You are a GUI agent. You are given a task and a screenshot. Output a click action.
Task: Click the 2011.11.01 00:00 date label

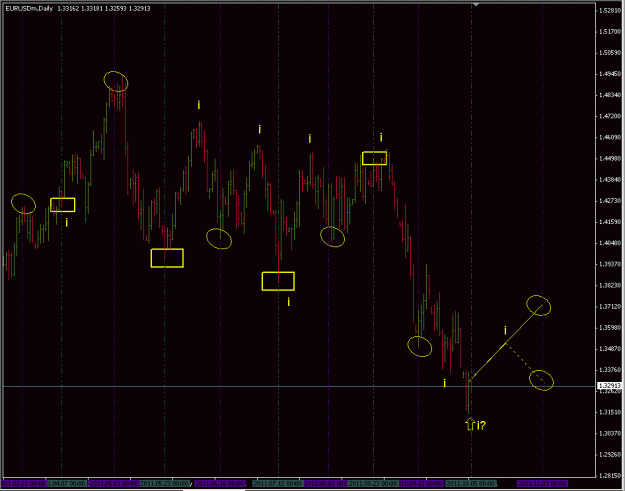click(542, 483)
